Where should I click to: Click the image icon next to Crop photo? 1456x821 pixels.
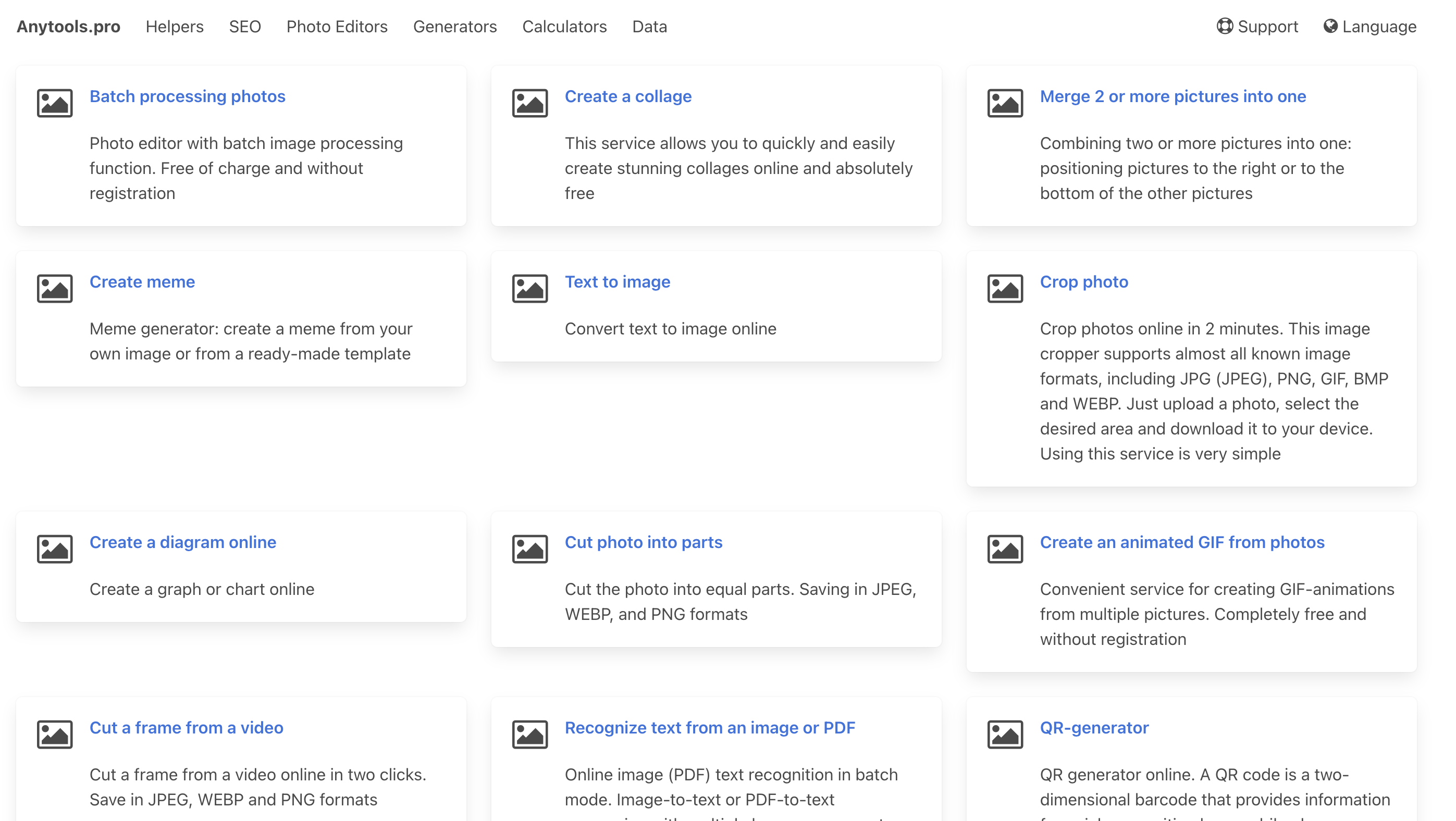point(1005,288)
